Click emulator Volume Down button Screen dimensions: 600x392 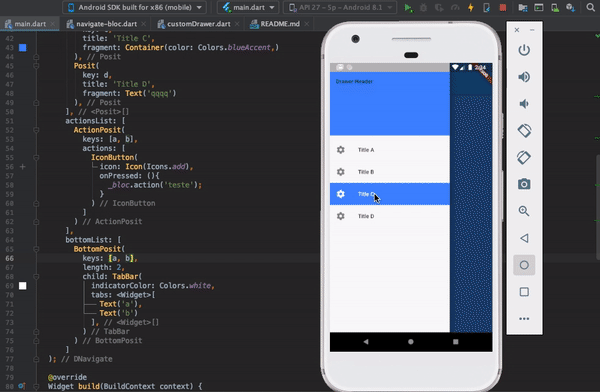point(524,104)
